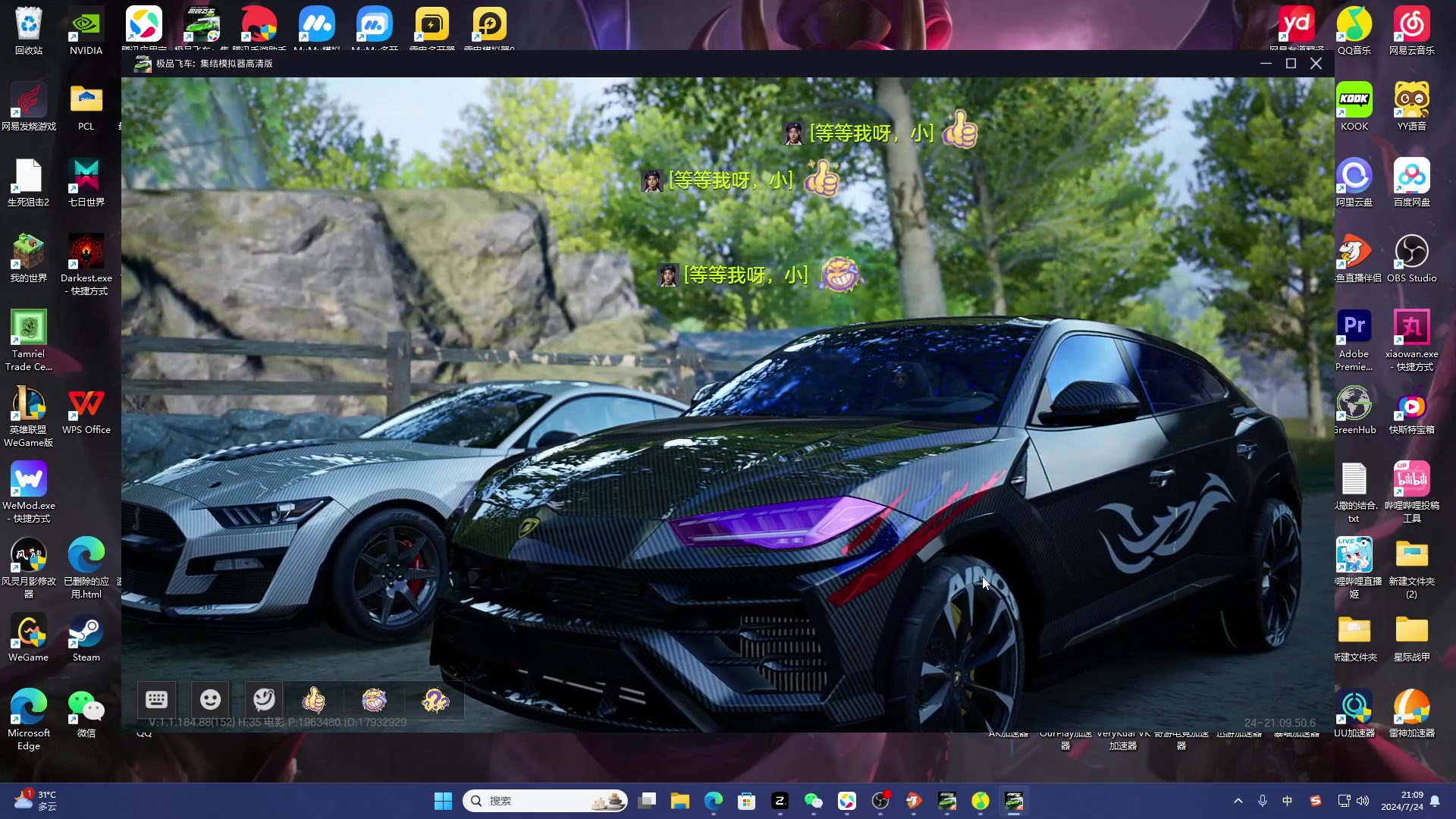
Task: Send the question marks quick emote
Action: point(435,700)
